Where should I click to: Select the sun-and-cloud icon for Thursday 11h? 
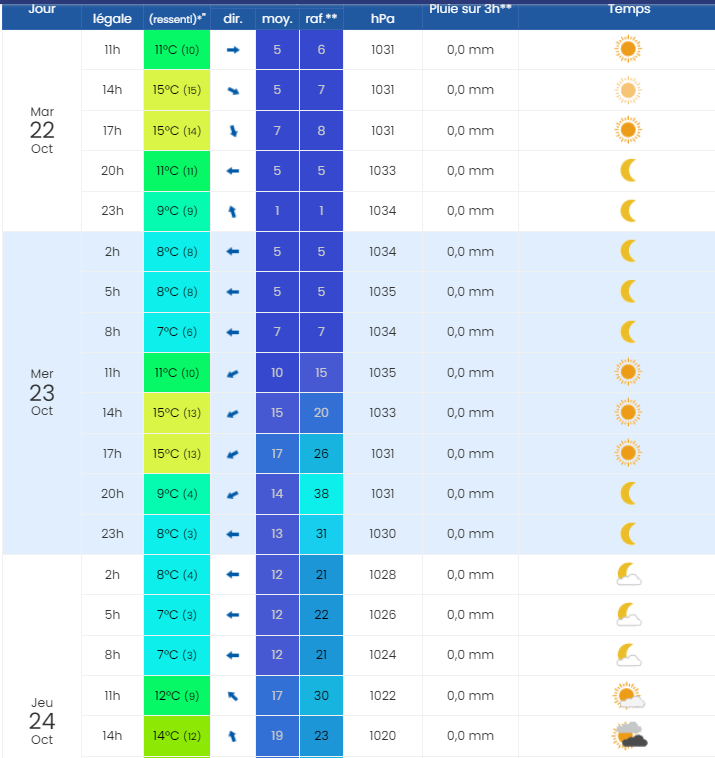tap(628, 695)
